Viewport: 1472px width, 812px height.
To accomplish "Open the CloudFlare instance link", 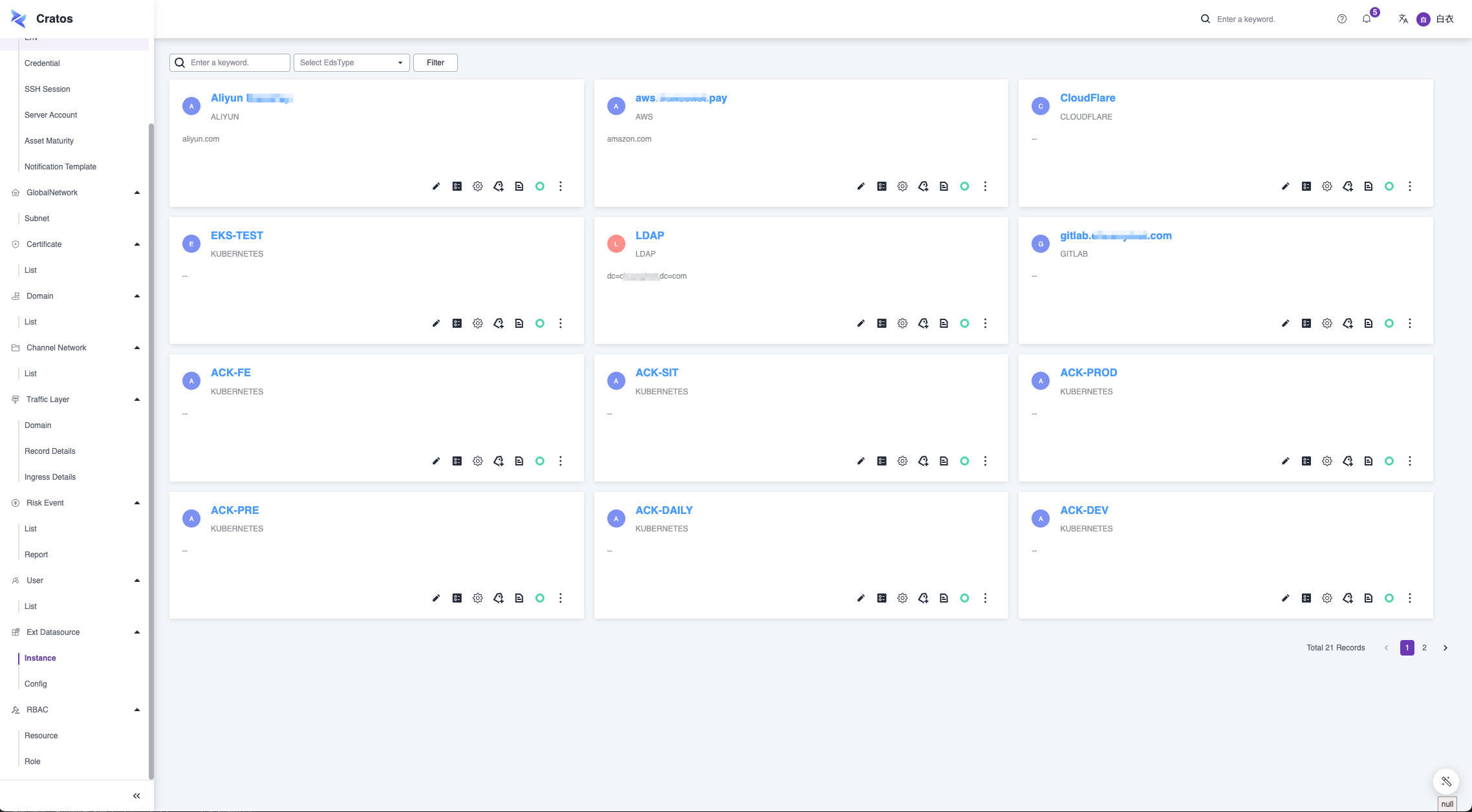I will (1087, 98).
